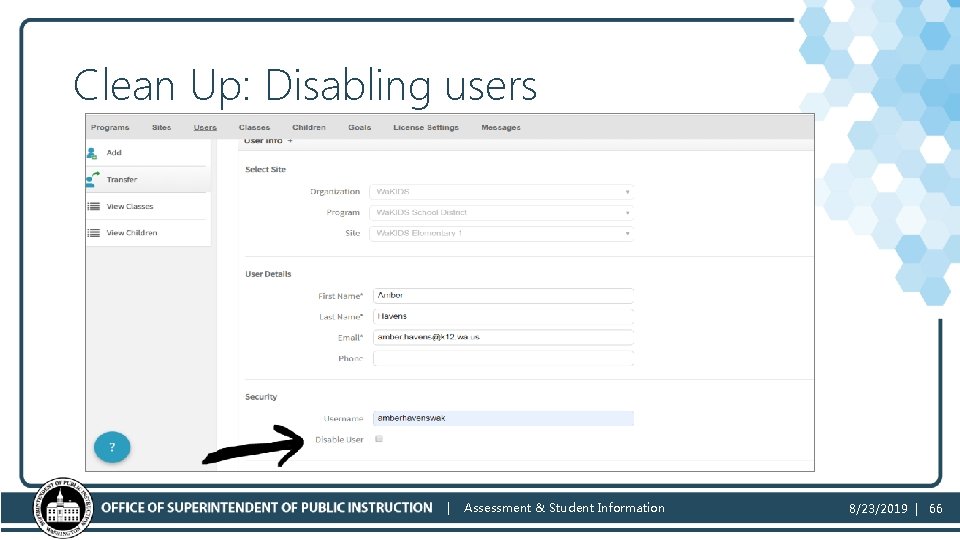Viewport: 960px width, 540px height.
Task: Open the Site dropdown
Action: [501, 233]
